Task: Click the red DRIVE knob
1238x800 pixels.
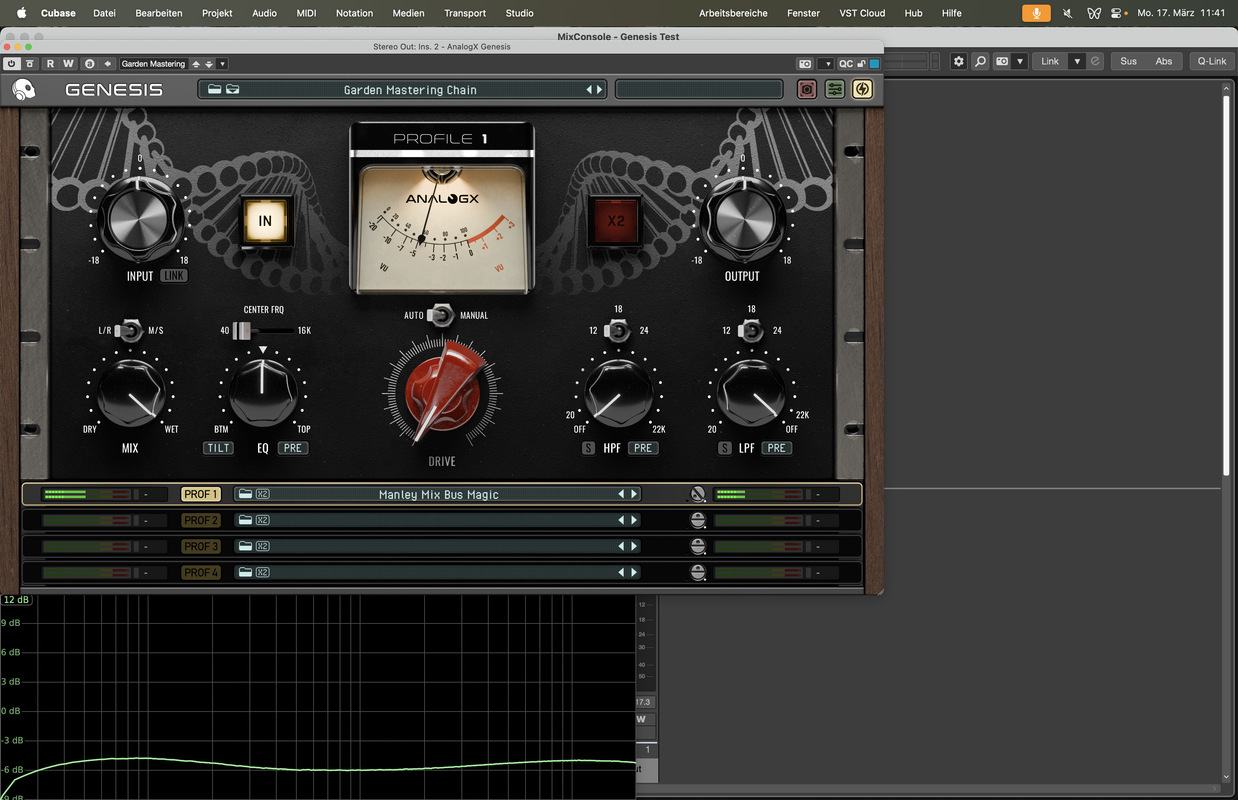Action: pyautogui.click(x=441, y=392)
